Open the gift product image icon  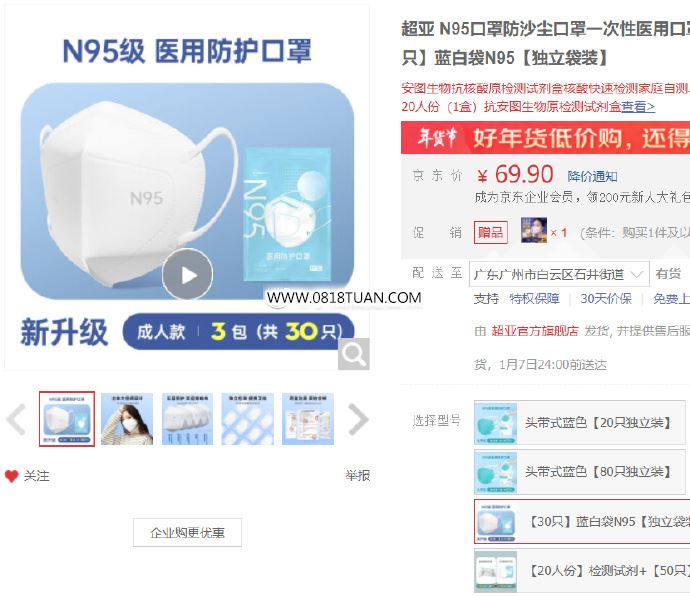[534, 231]
